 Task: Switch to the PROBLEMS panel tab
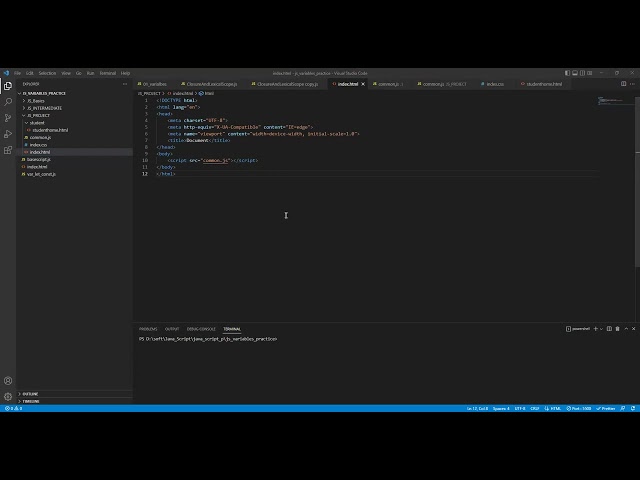pos(148,329)
